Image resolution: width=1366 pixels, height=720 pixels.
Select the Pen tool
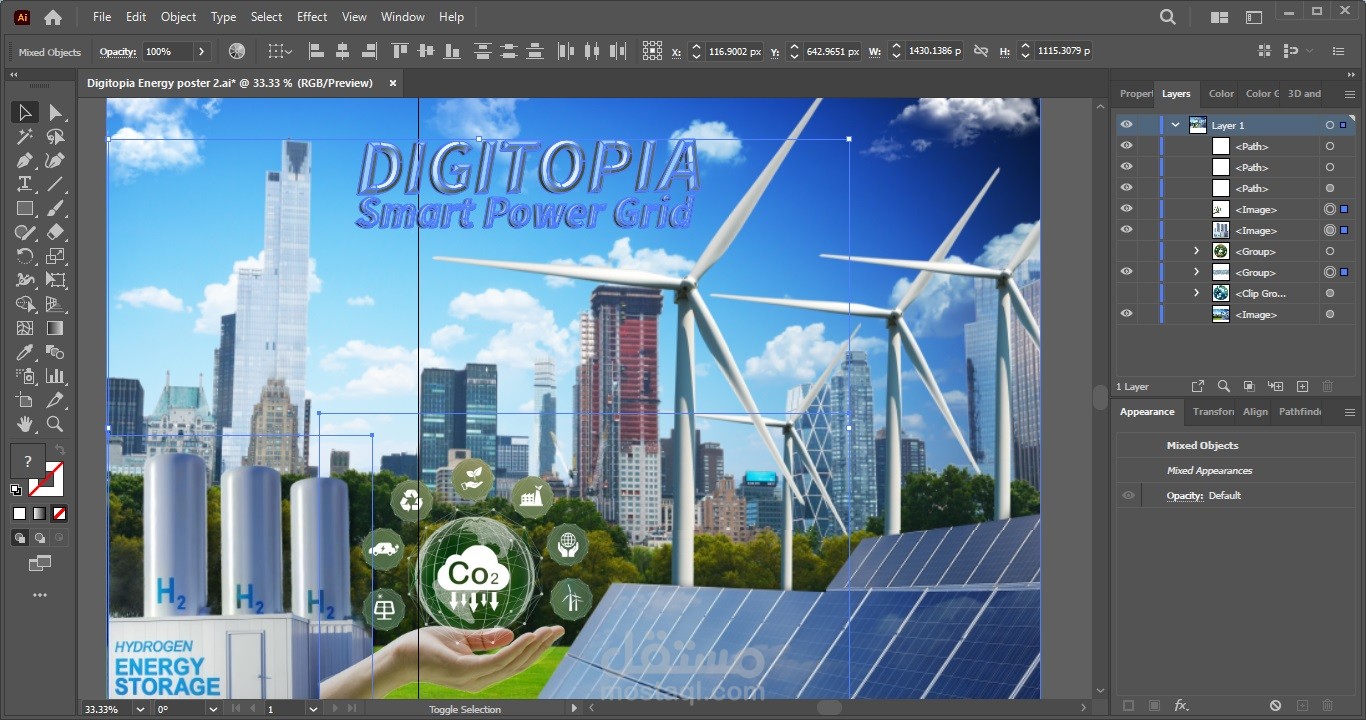tap(25, 161)
